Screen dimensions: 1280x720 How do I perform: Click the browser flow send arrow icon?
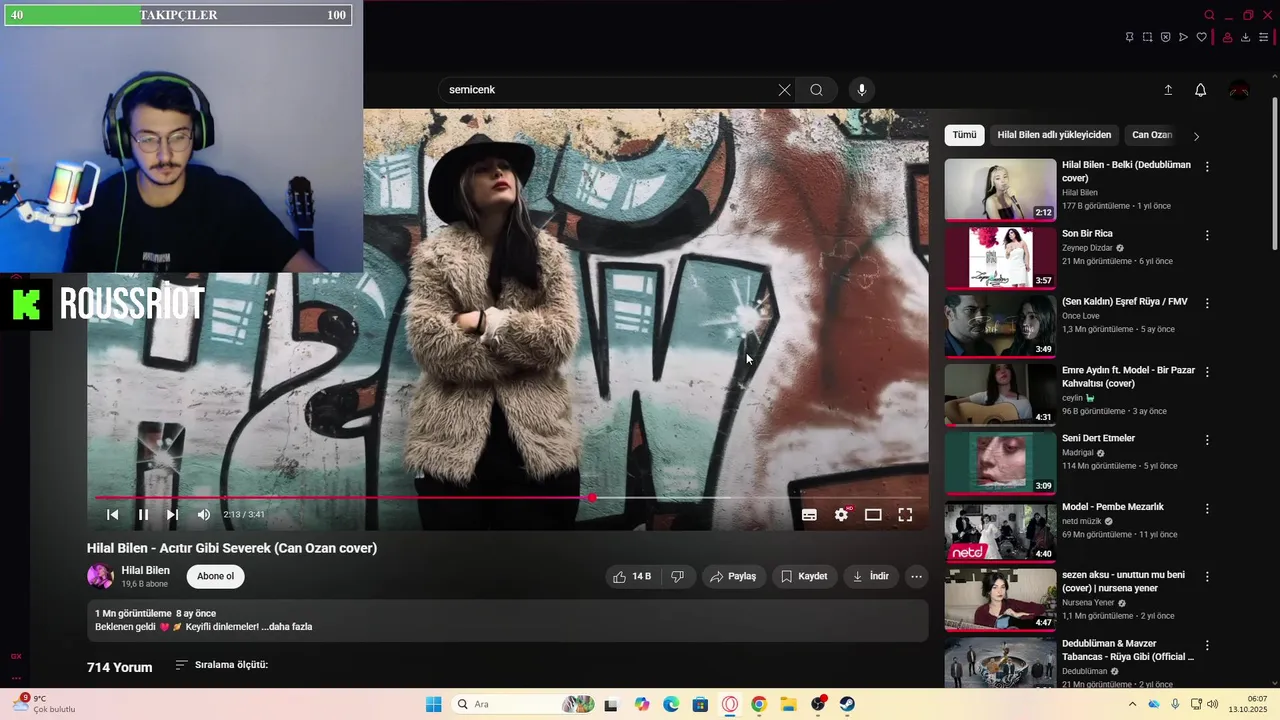click(1183, 37)
